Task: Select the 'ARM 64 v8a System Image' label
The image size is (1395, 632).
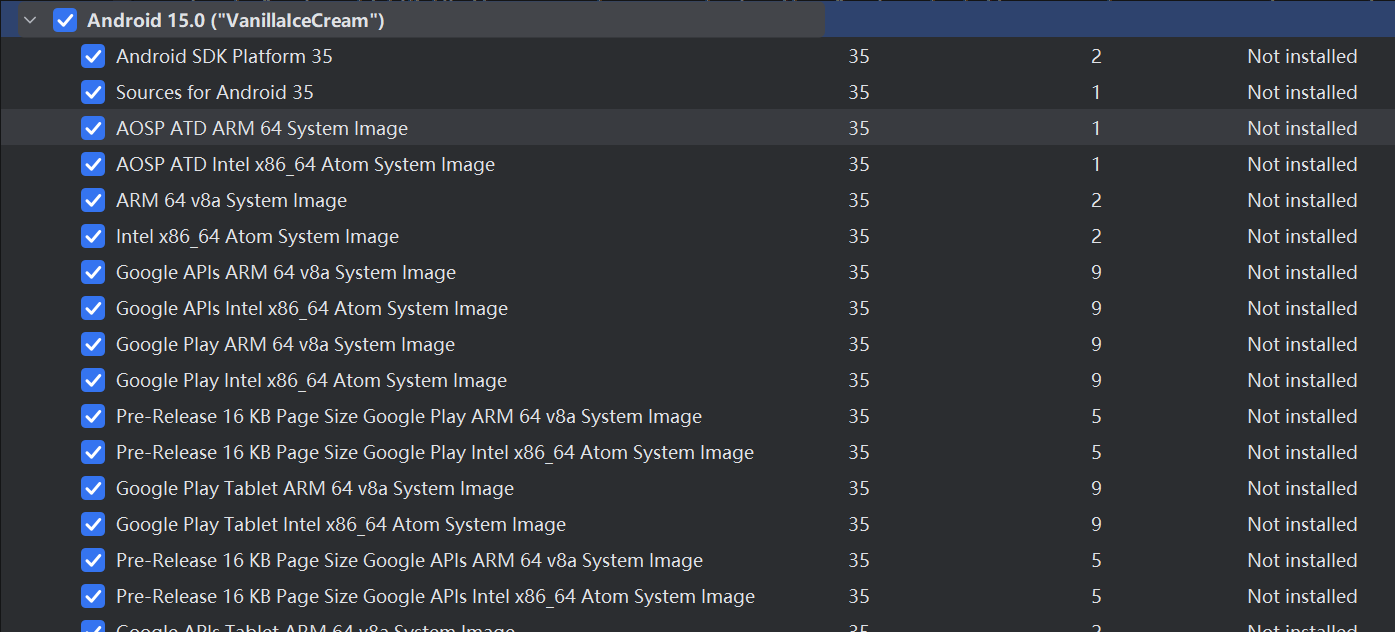Action: 231,200
